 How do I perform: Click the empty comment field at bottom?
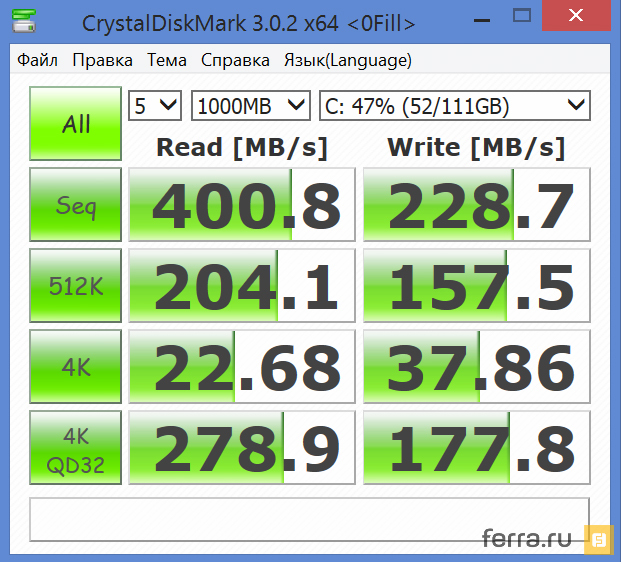tap(310, 520)
